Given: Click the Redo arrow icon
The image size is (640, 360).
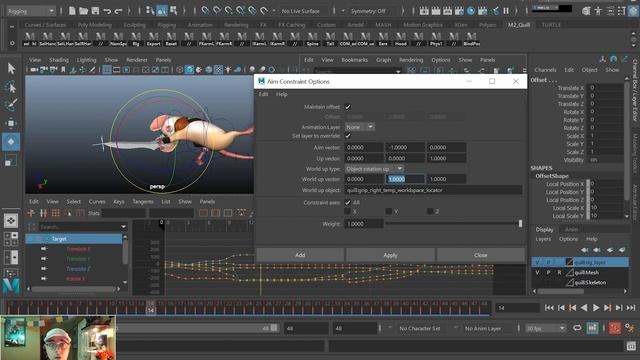Looking at the screenshot, I should [x=118, y=11].
